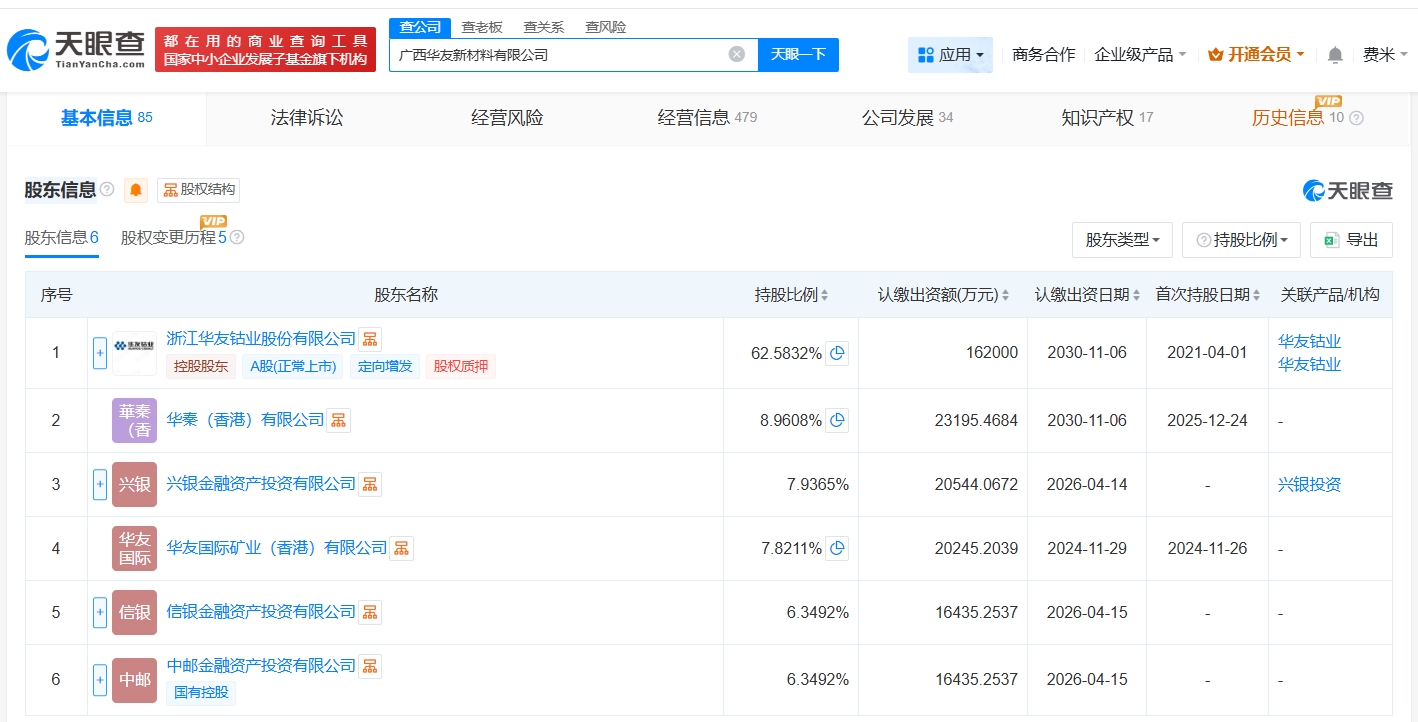Open the 兴银投资 related product link
This screenshot has width=1418, height=722.
coord(1310,485)
